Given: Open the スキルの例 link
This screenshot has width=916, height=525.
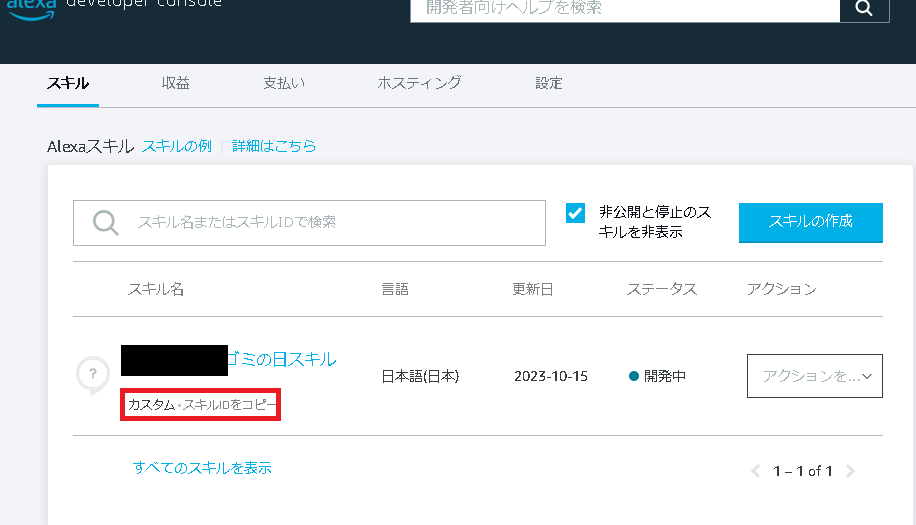Looking at the screenshot, I should click(177, 146).
